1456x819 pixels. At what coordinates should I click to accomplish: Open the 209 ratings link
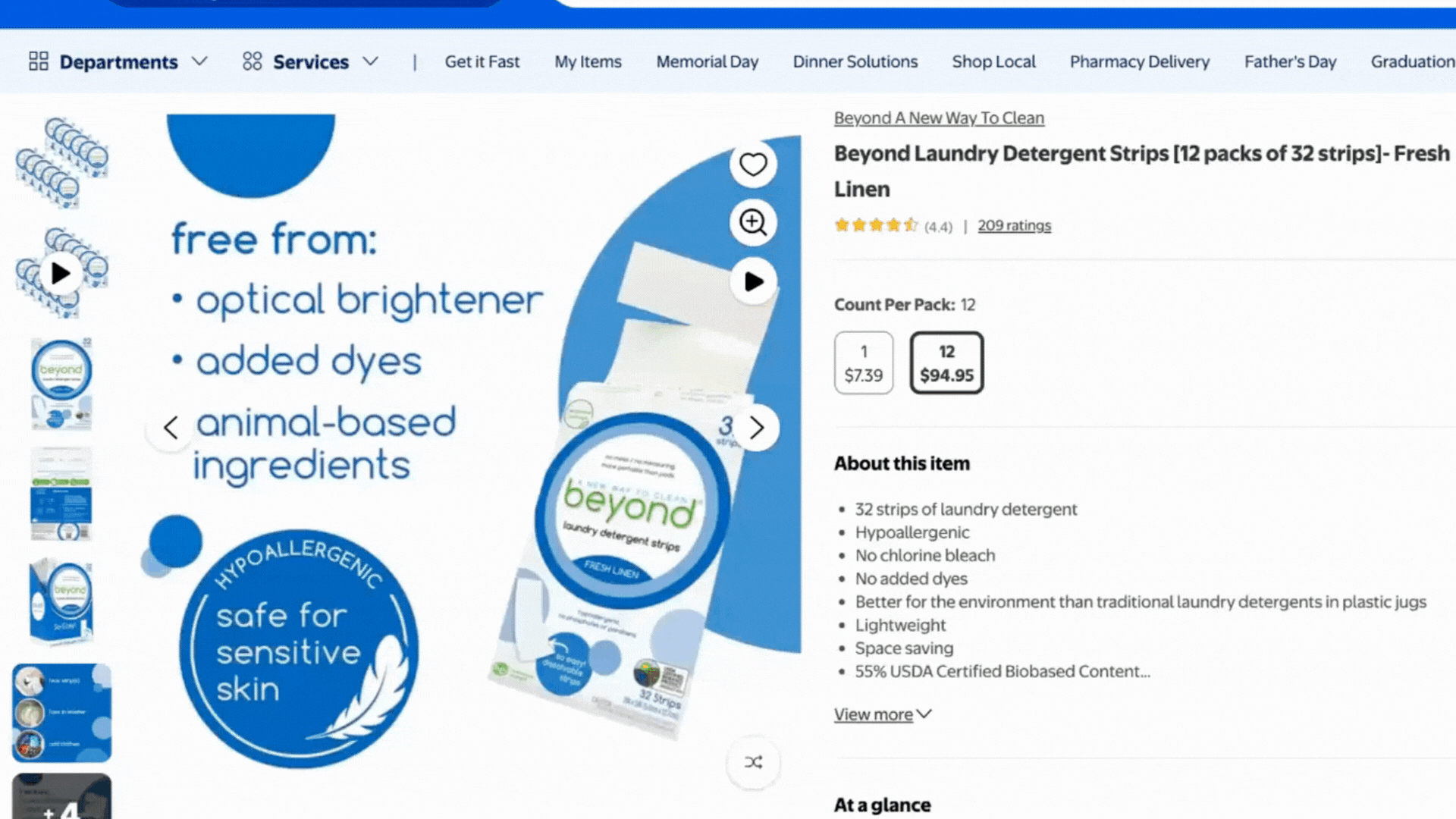coord(1014,225)
